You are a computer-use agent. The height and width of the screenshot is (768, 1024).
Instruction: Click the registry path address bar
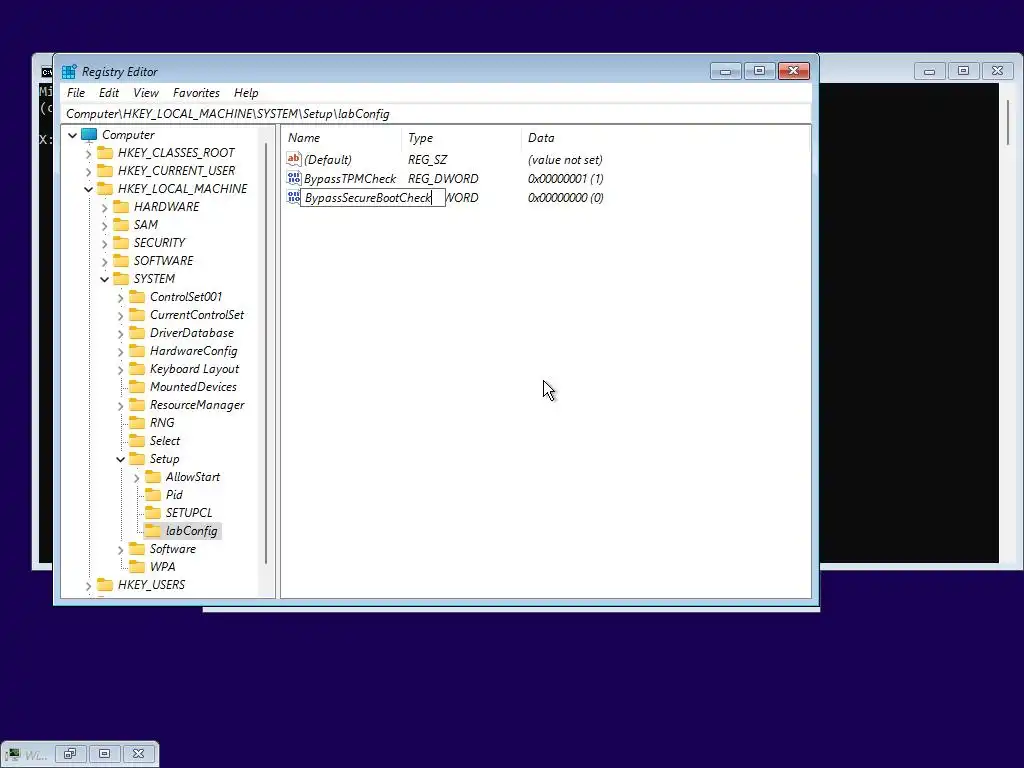click(x=436, y=114)
